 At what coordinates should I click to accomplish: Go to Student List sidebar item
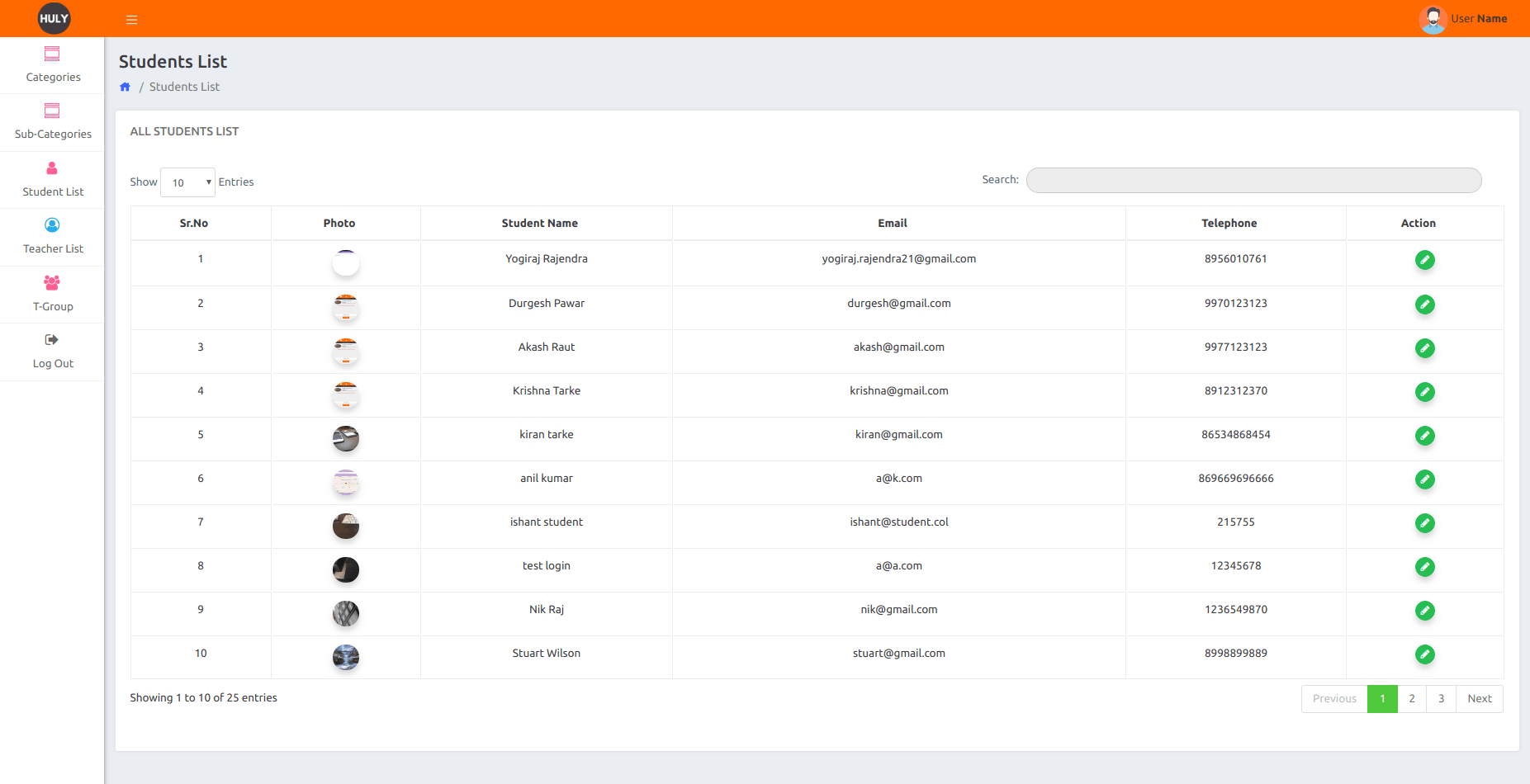[52, 180]
